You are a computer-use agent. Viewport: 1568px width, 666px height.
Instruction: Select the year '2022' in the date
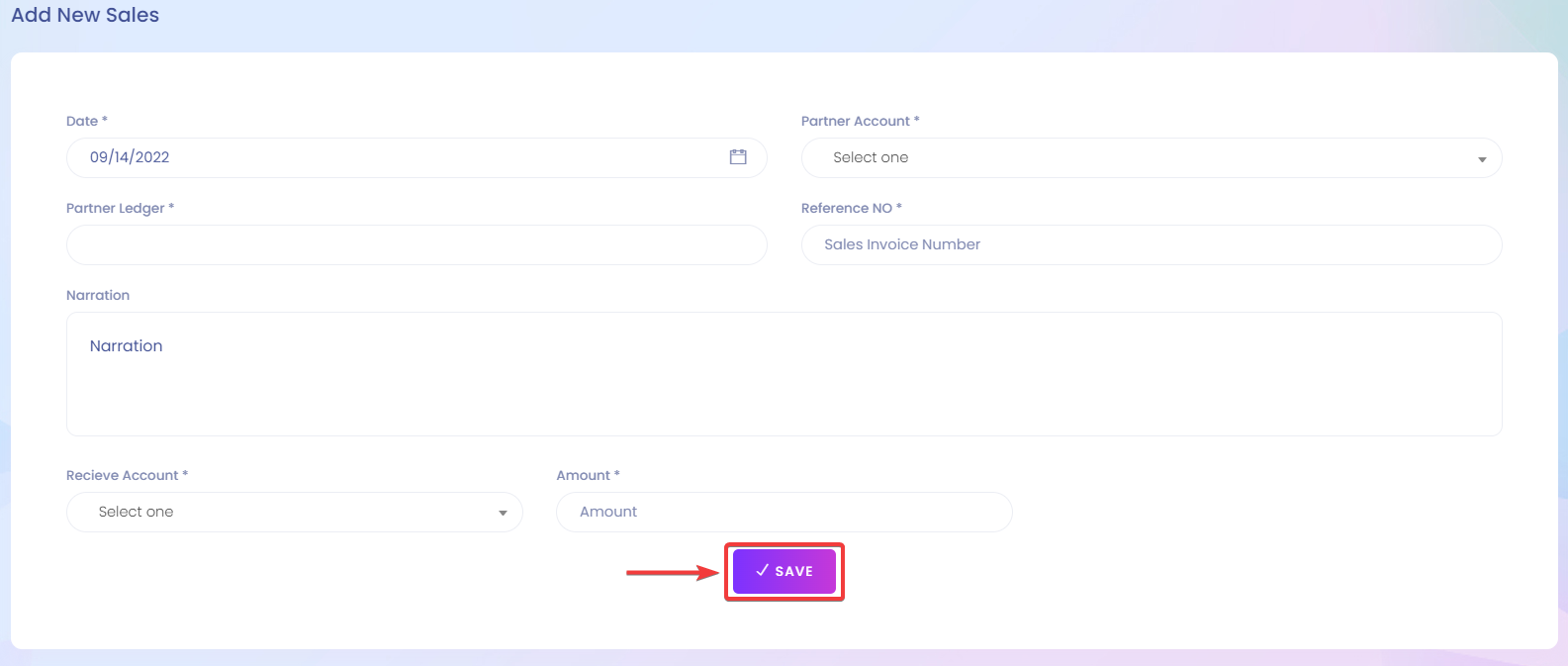click(x=152, y=157)
